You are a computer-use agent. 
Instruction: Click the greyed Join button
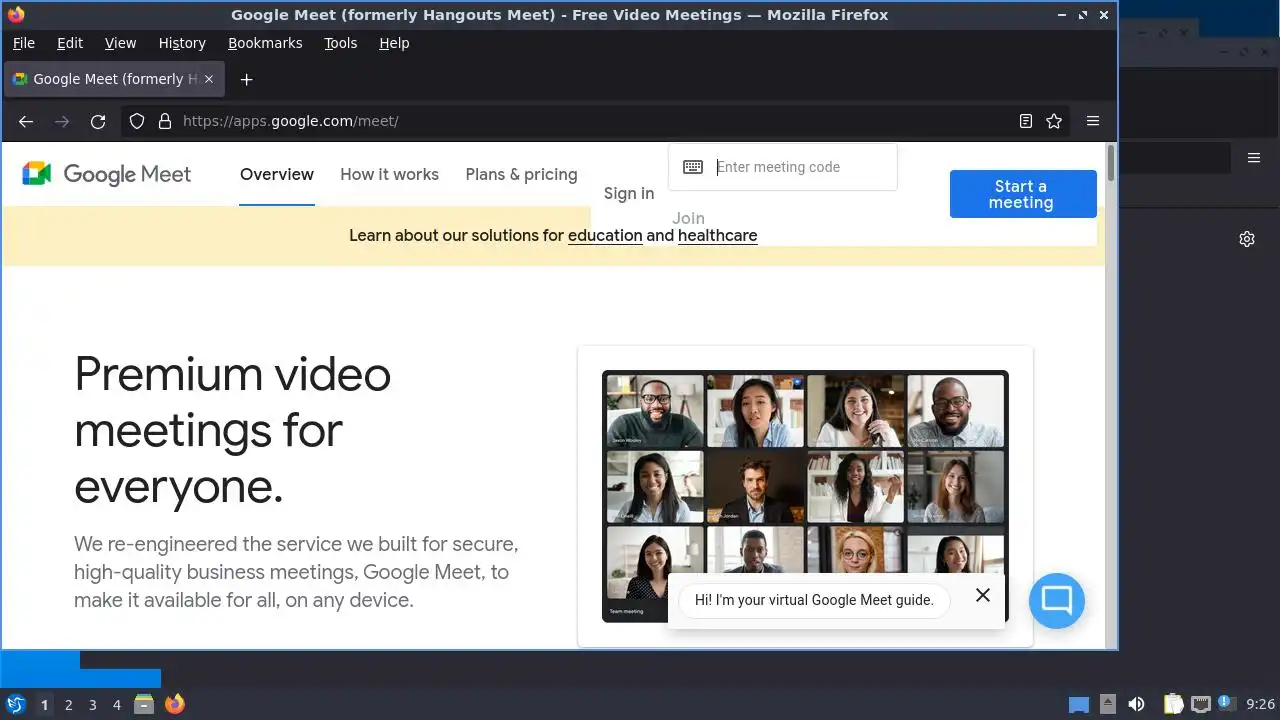pyautogui.click(x=688, y=218)
